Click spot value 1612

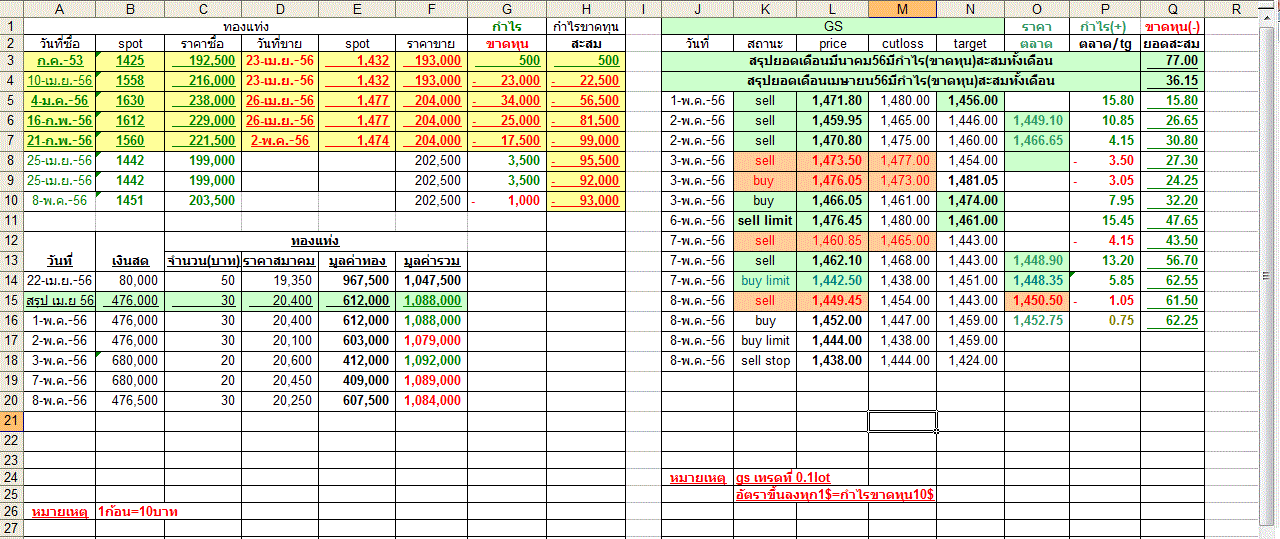click(x=130, y=120)
